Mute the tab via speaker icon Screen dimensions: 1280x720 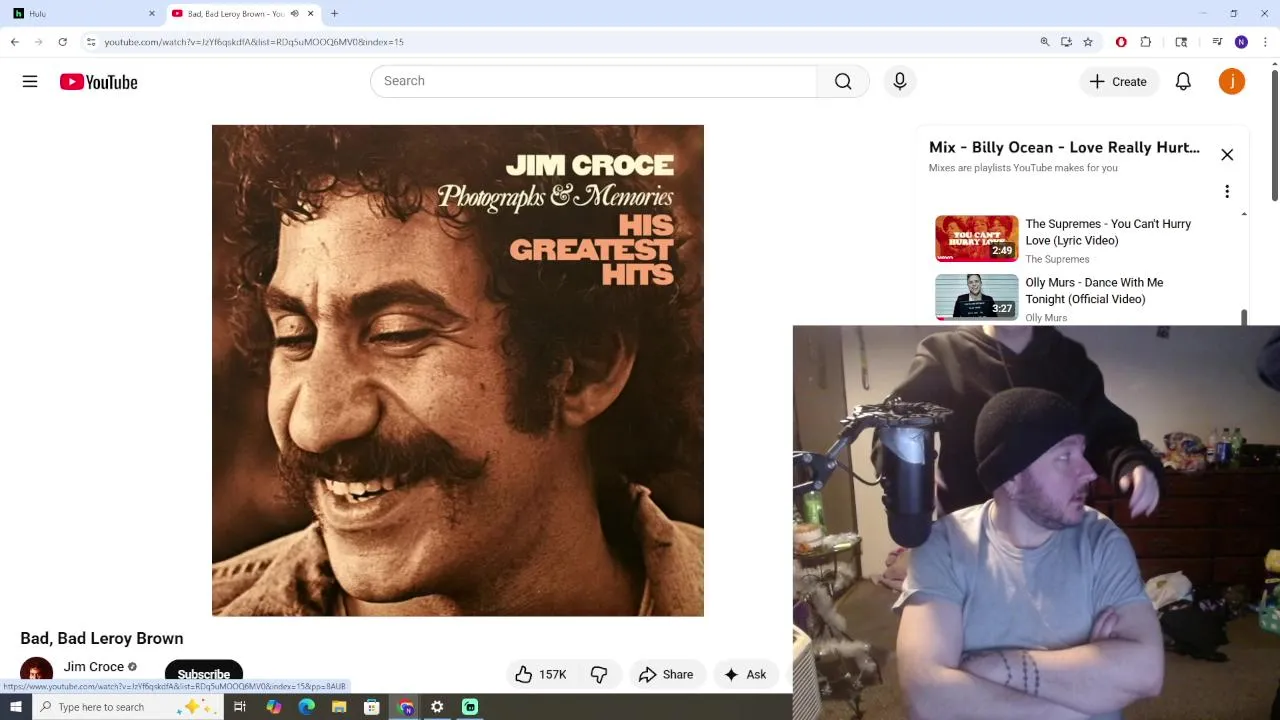click(x=294, y=14)
